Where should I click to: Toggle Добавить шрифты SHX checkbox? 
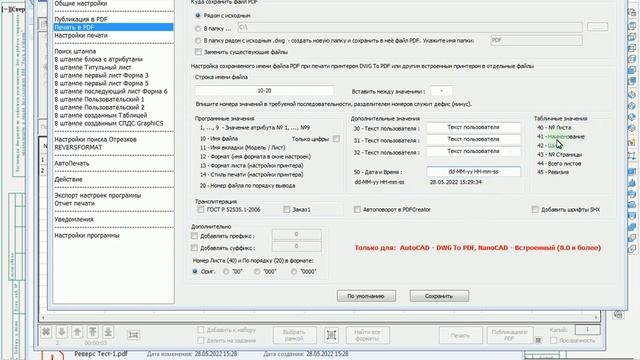coord(535,209)
